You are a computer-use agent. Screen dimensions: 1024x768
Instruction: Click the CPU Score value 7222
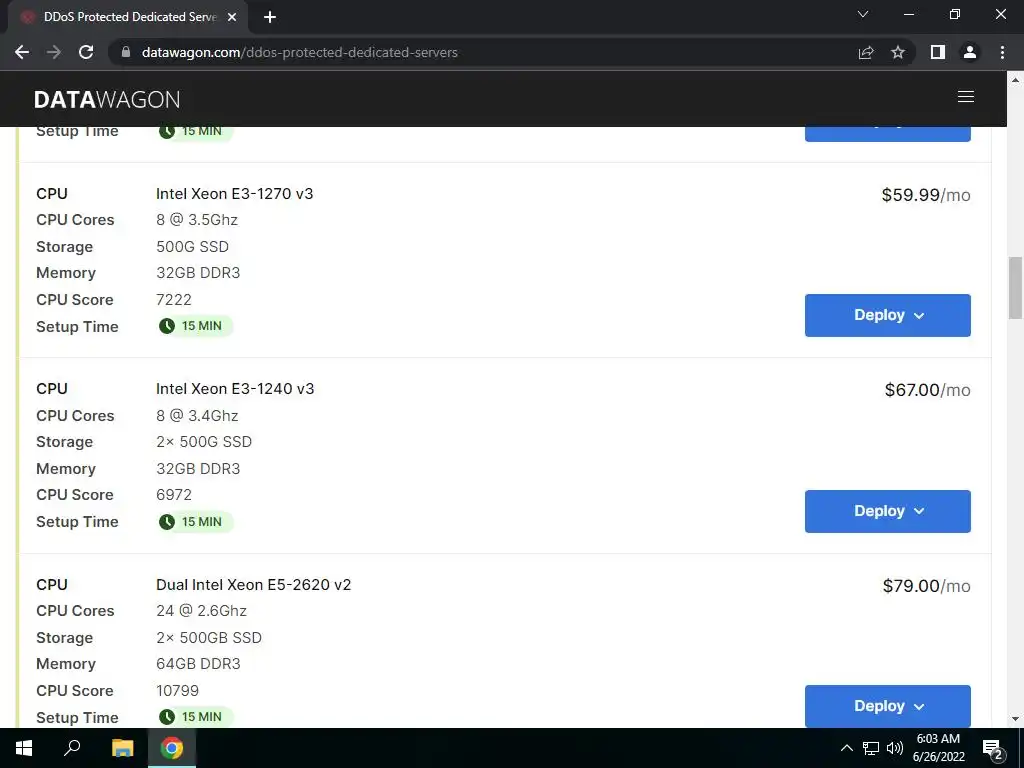(174, 300)
